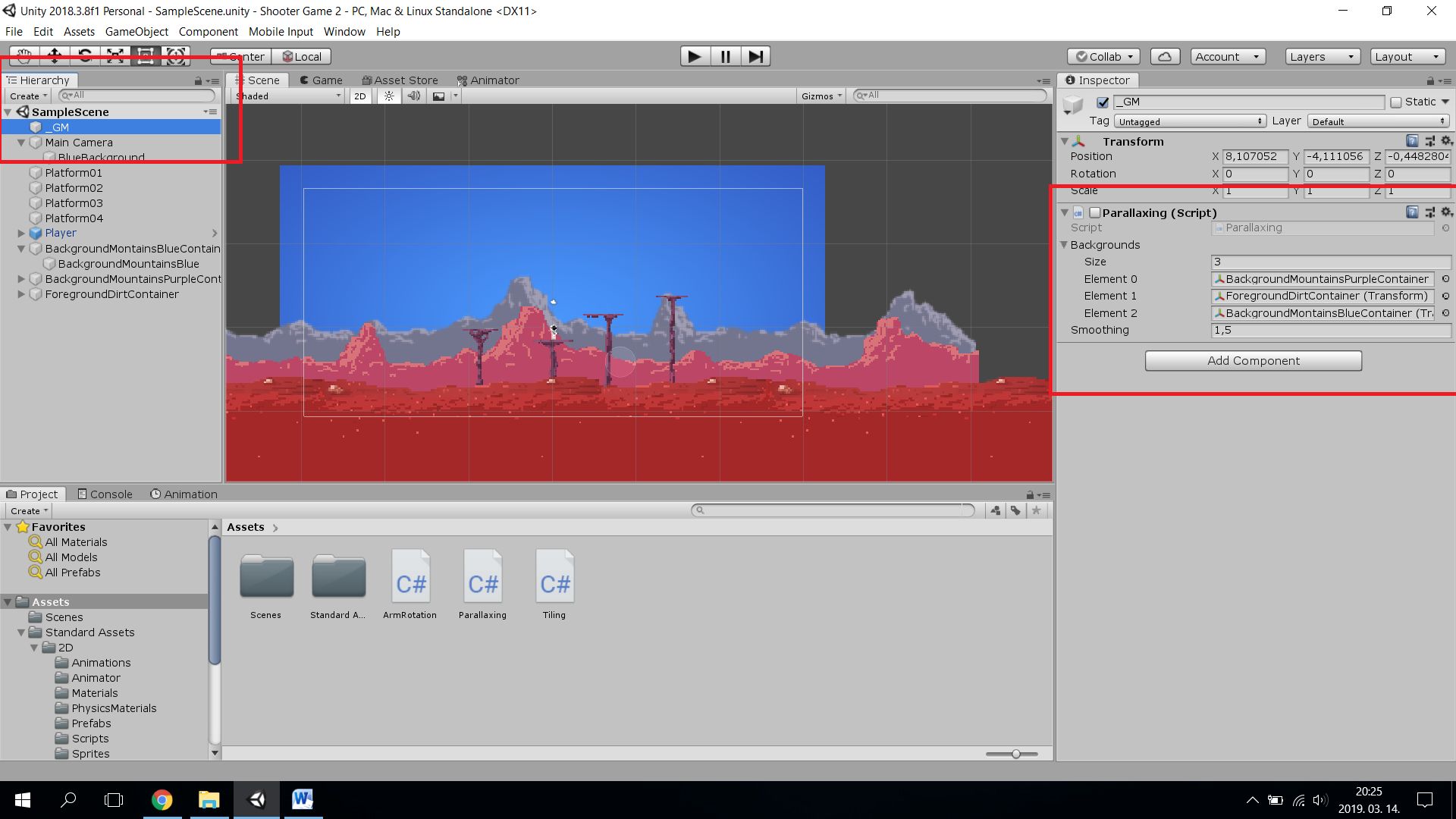The width and height of the screenshot is (1456, 819).
Task: Open the cloud services icon
Action: click(1165, 57)
